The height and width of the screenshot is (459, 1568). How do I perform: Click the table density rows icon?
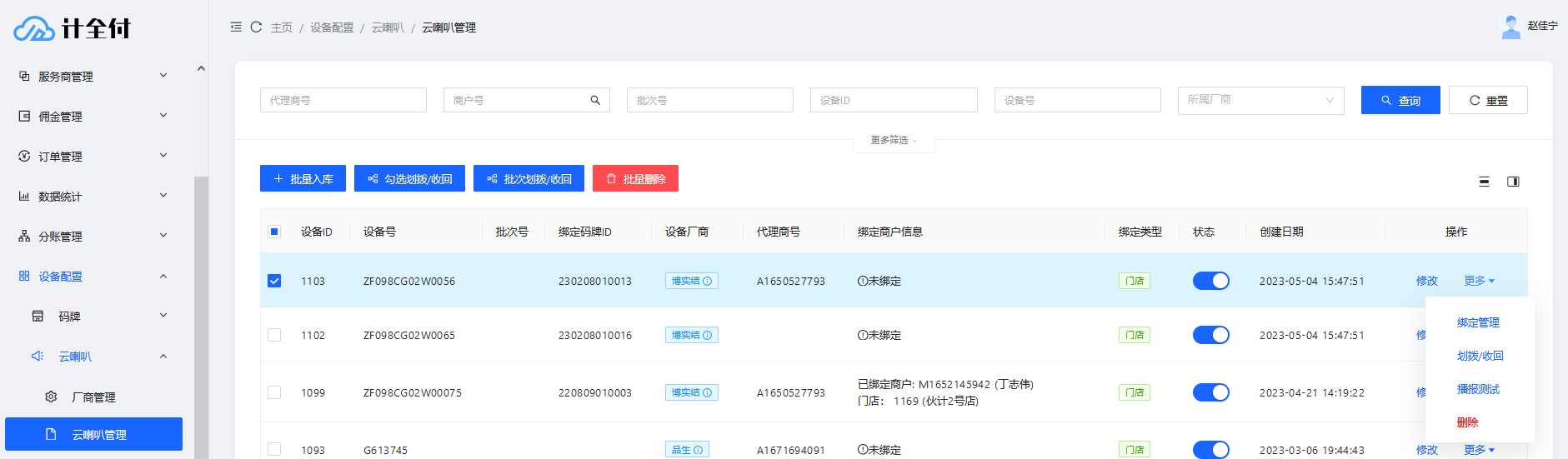(1484, 182)
